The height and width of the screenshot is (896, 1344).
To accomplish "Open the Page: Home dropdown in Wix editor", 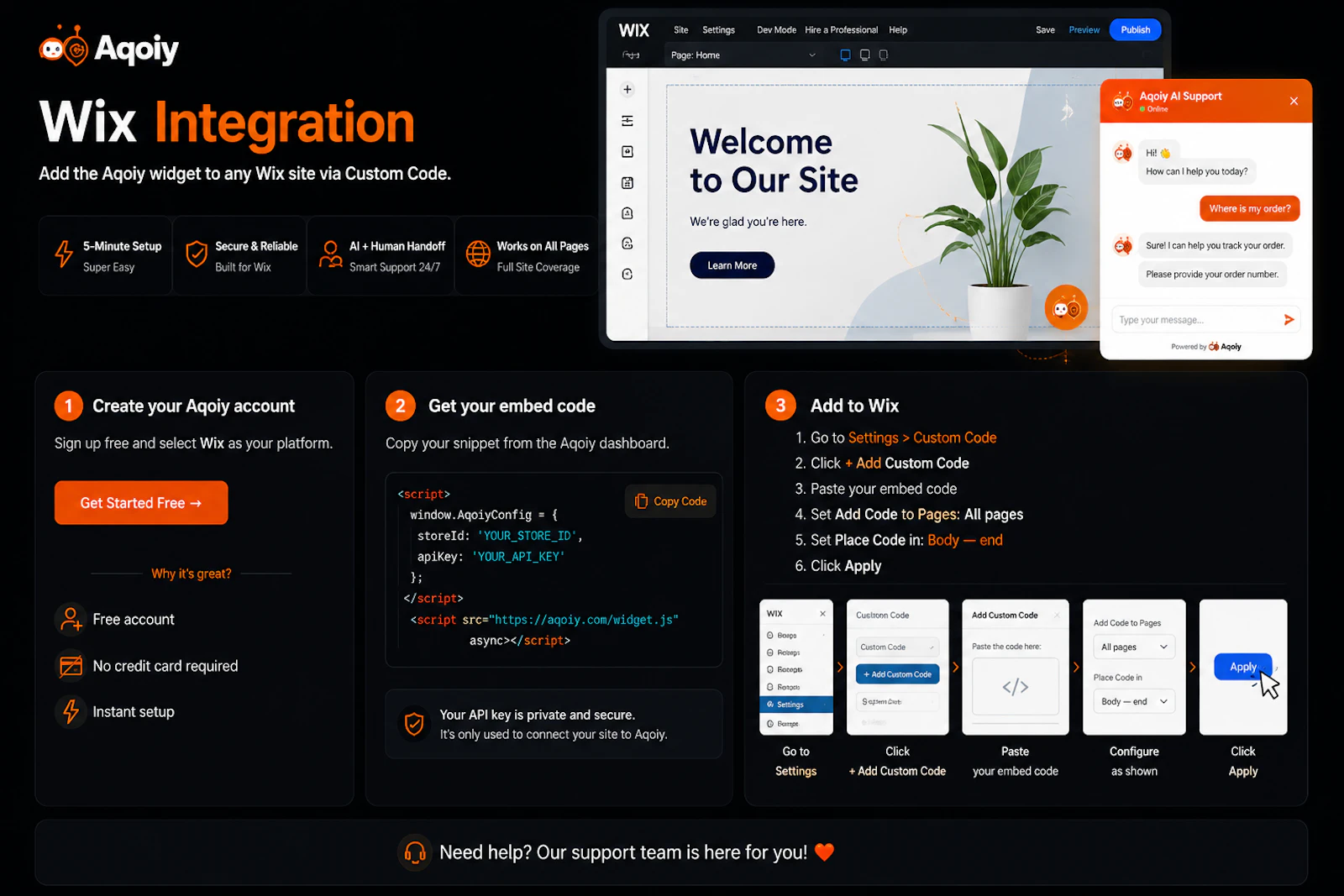I will (x=743, y=55).
